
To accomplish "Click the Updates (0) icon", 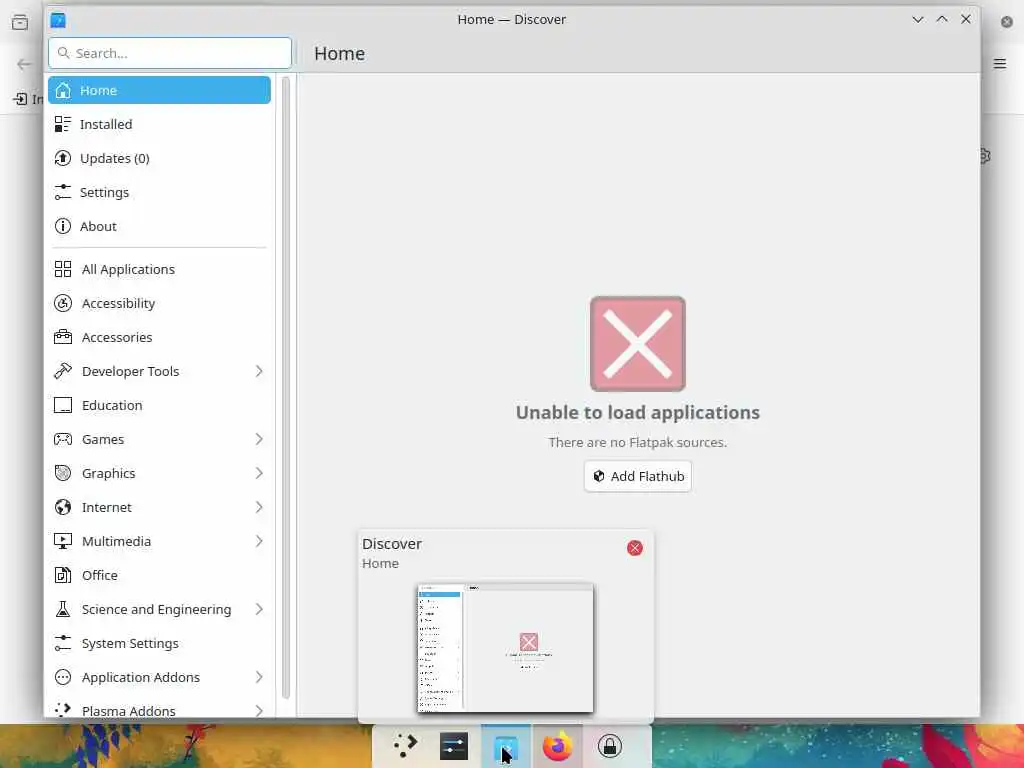I will click(63, 158).
